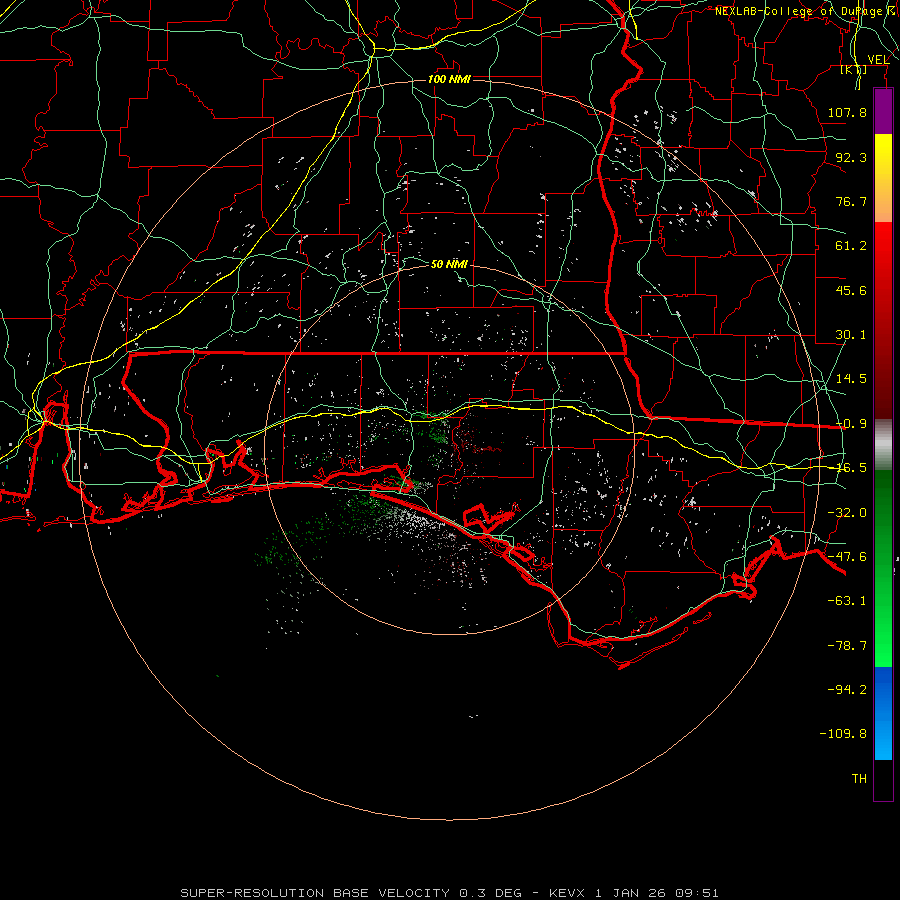
Task: Click the VEL legend title
Action: point(878,59)
